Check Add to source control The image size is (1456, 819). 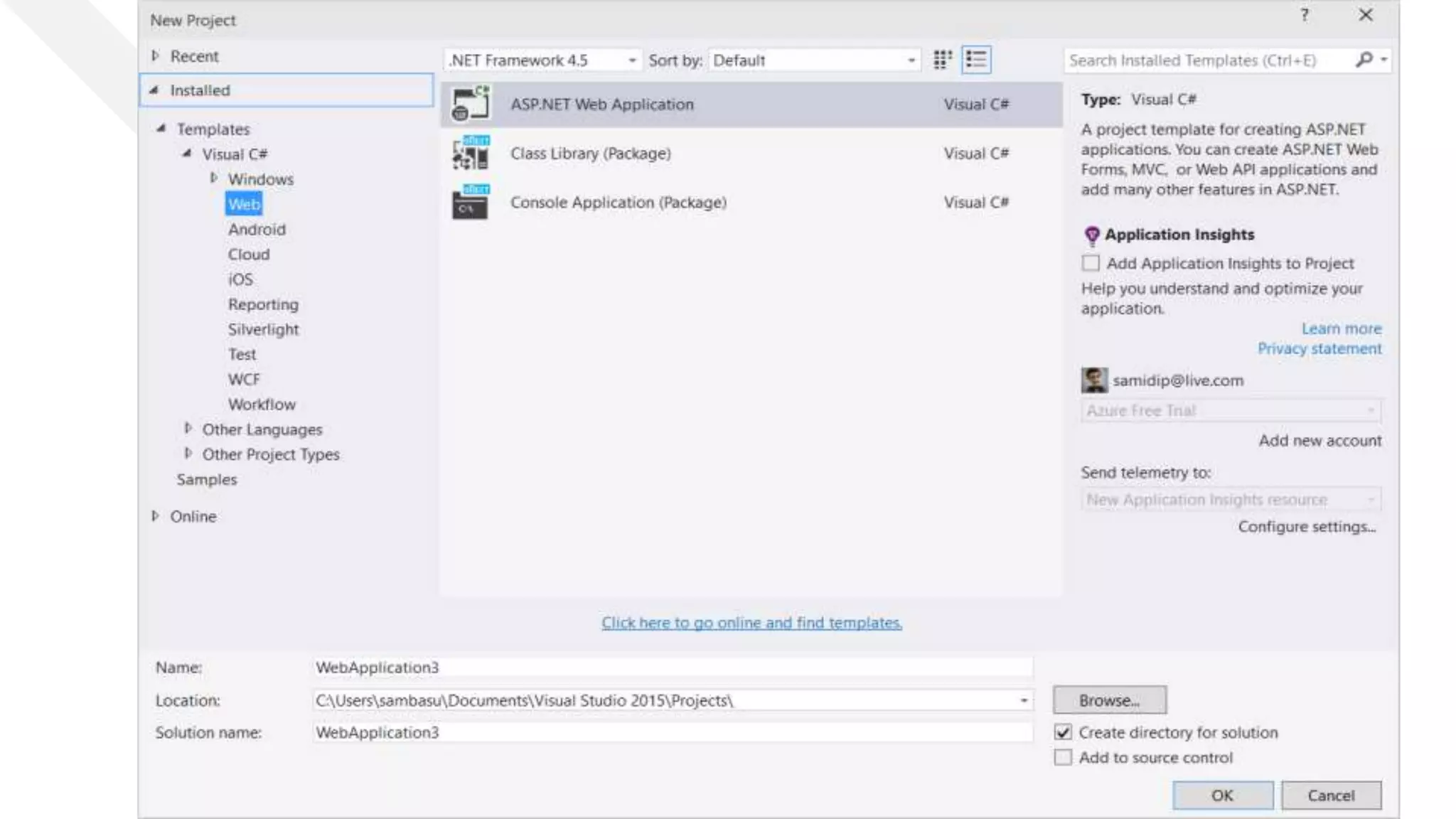pyautogui.click(x=1063, y=758)
